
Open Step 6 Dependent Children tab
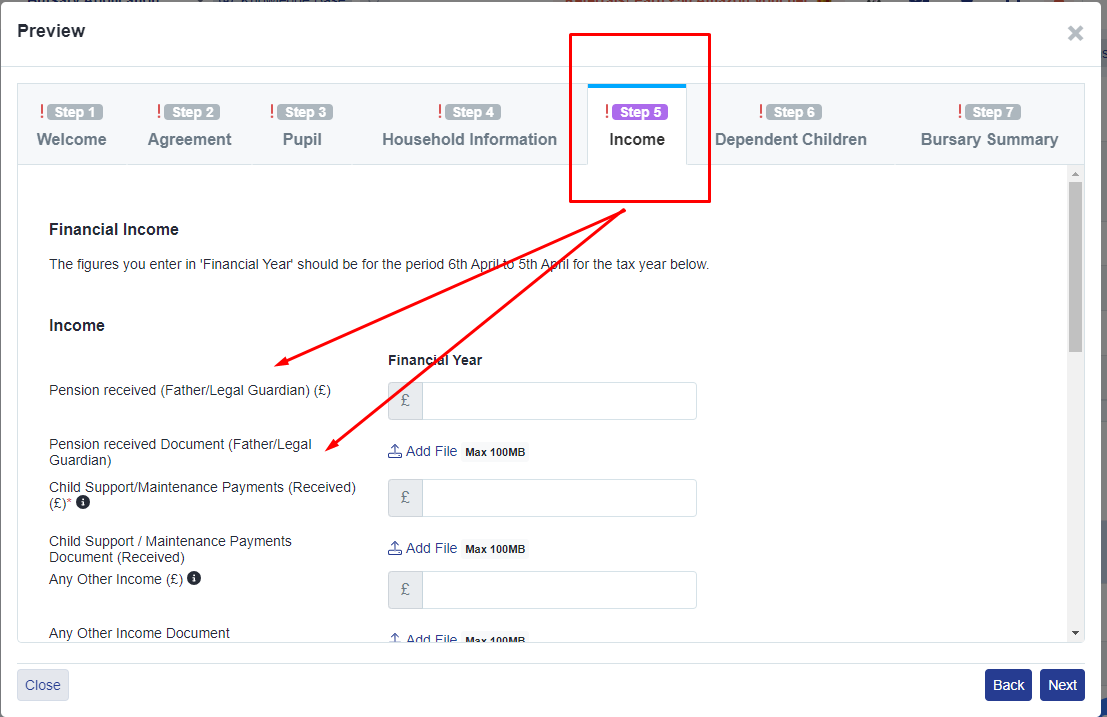791,126
